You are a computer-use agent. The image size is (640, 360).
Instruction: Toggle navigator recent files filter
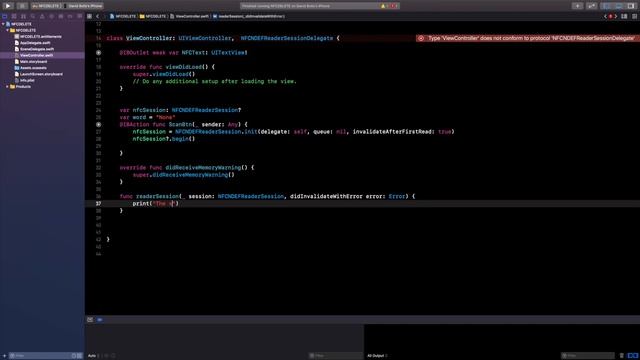coord(74,356)
